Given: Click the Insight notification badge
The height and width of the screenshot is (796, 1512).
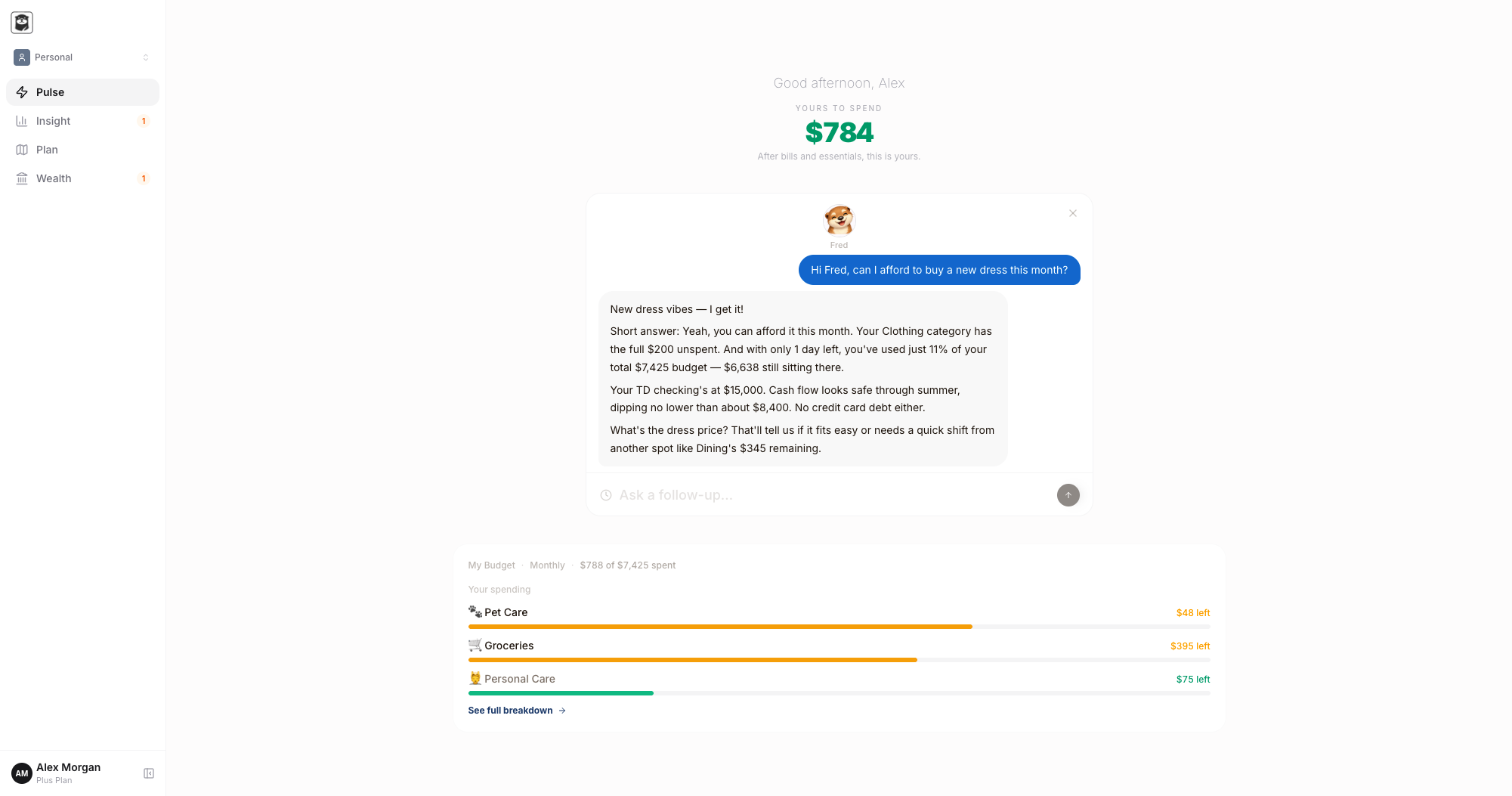Looking at the screenshot, I should [144, 121].
